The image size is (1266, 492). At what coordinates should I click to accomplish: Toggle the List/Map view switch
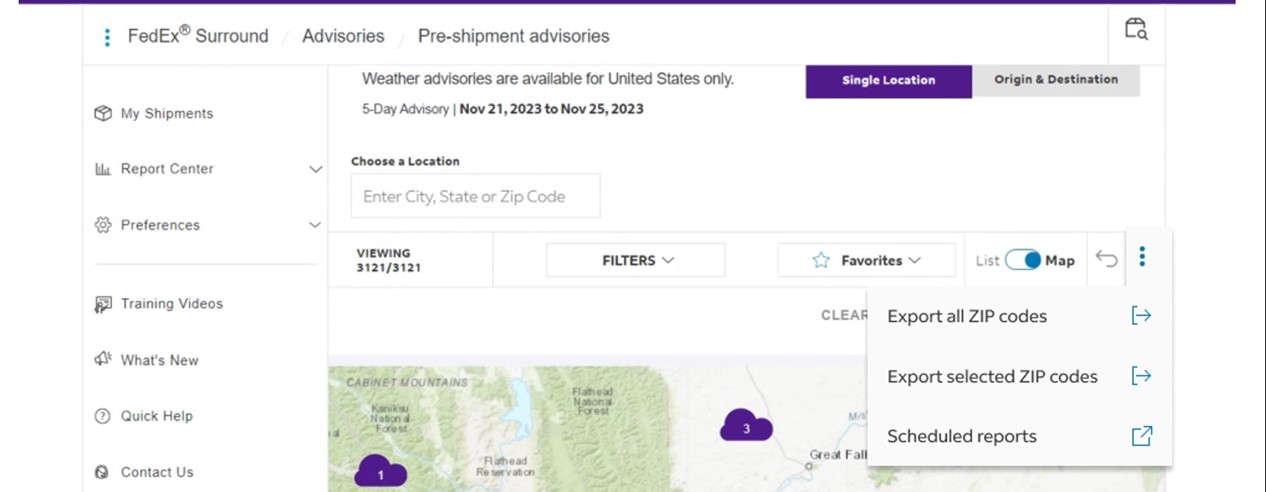click(x=1023, y=260)
